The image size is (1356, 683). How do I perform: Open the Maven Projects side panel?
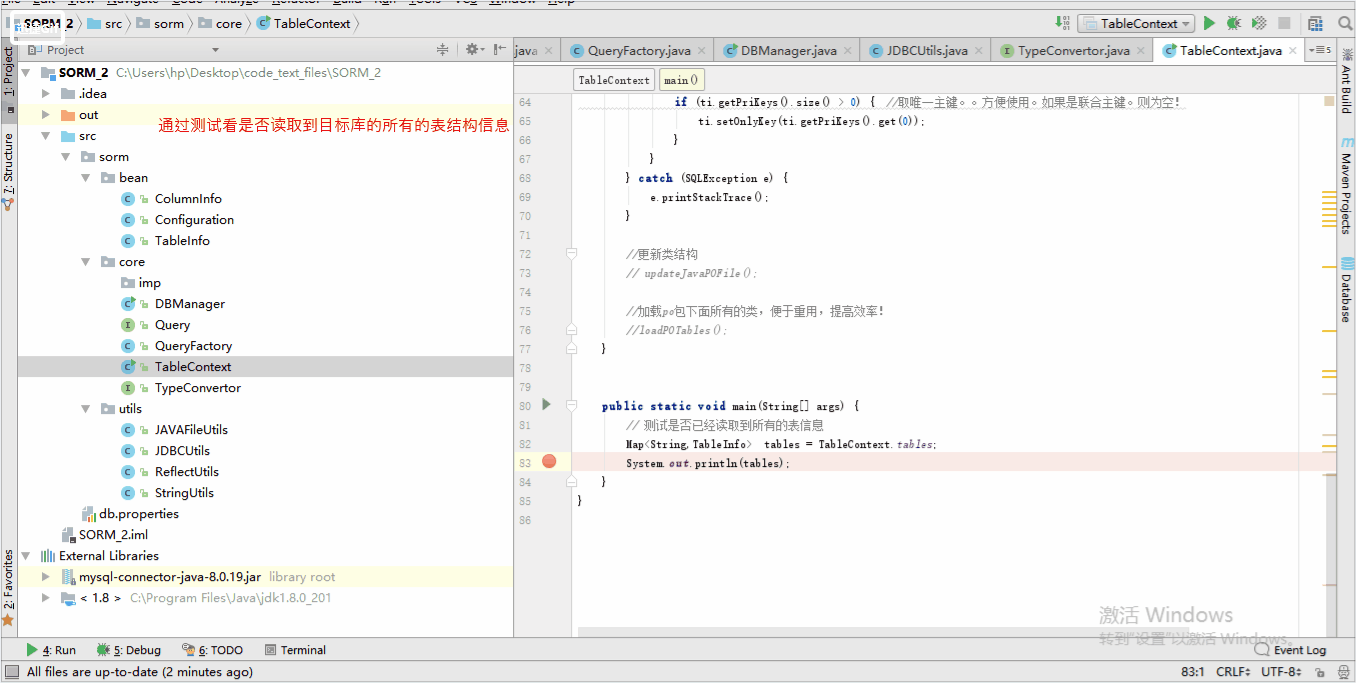(x=1346, y=187)
